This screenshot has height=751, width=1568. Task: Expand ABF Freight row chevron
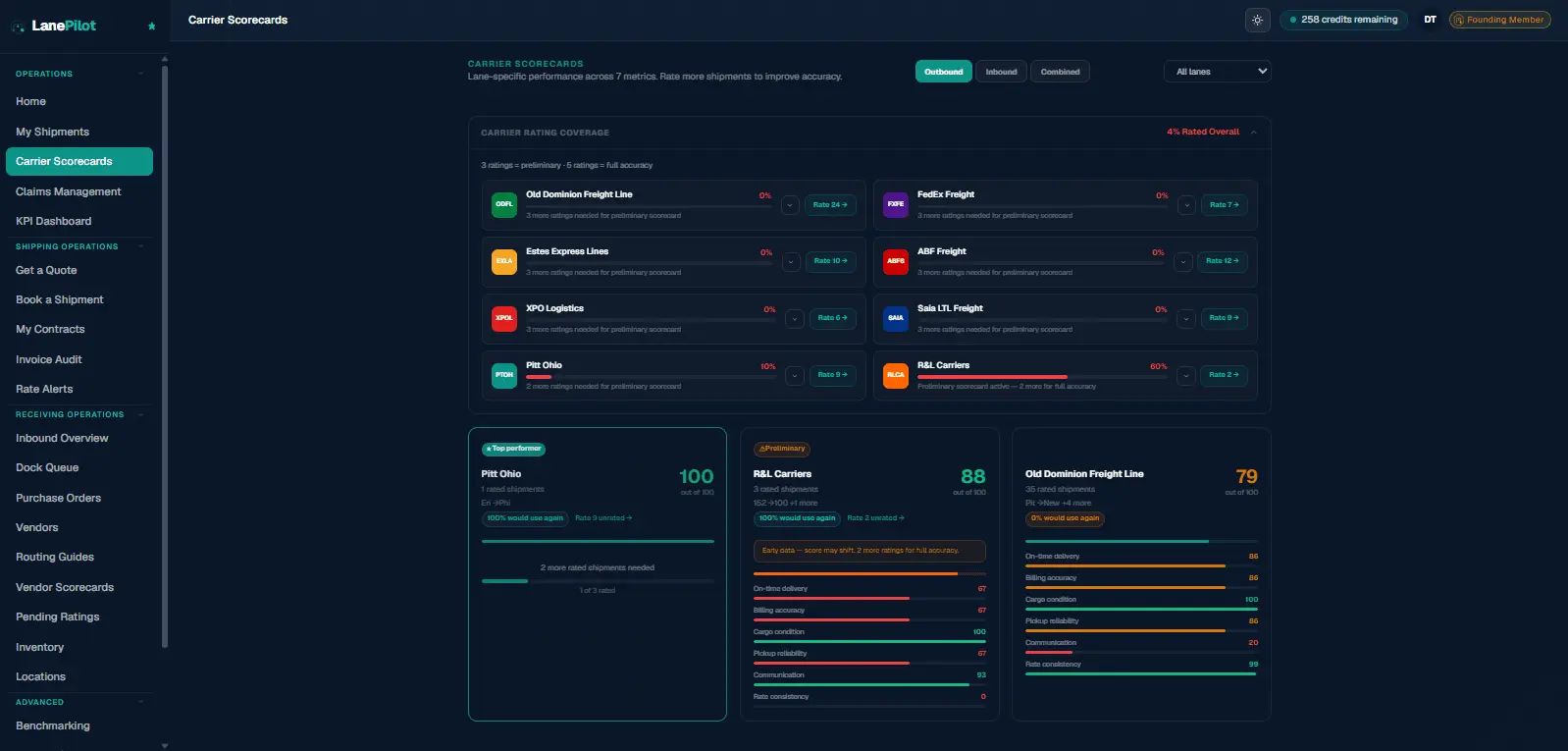pyautogui.click(x=1183, y=262)
